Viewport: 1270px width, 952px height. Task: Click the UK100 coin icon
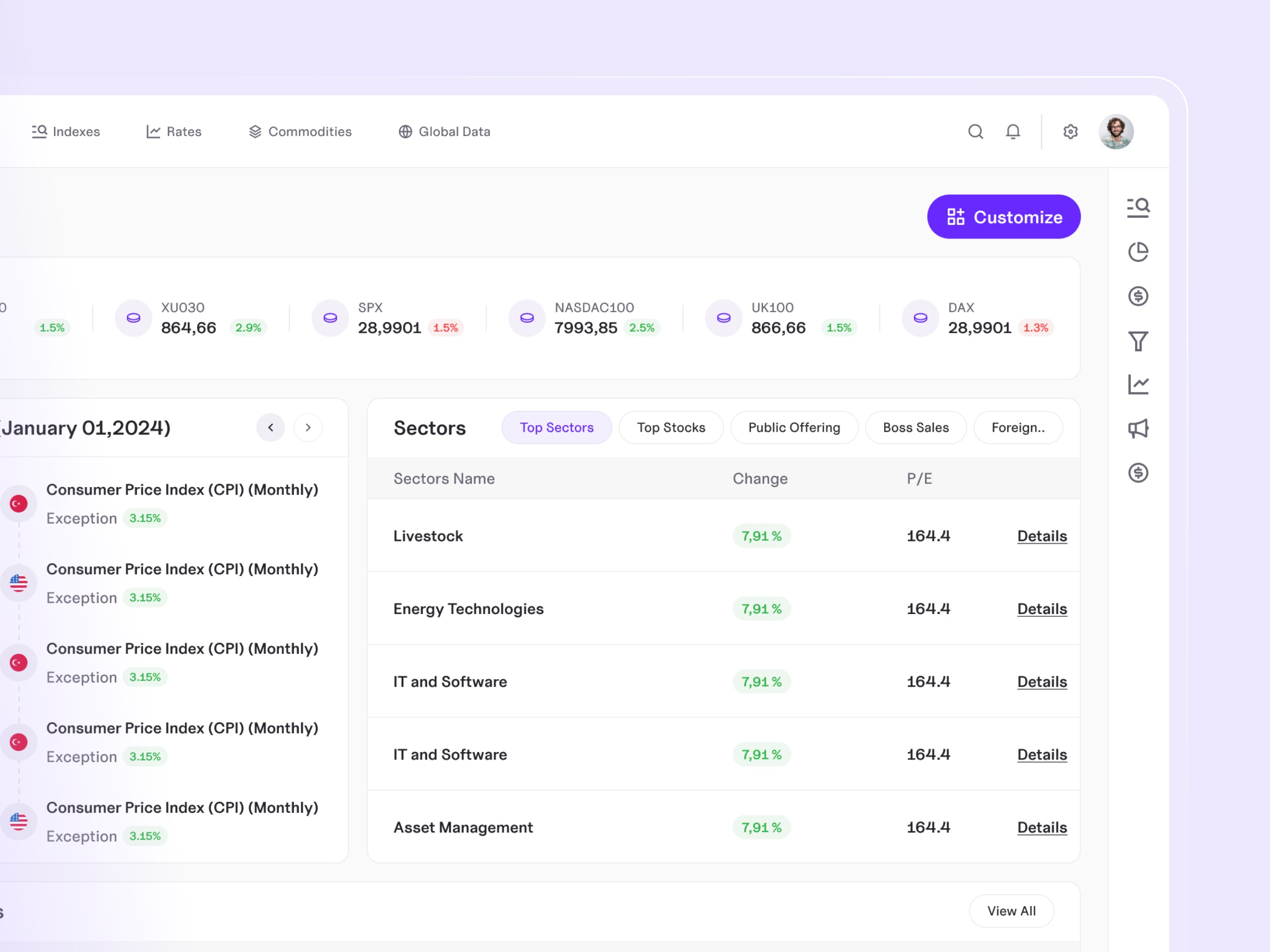tap(724, 318)
